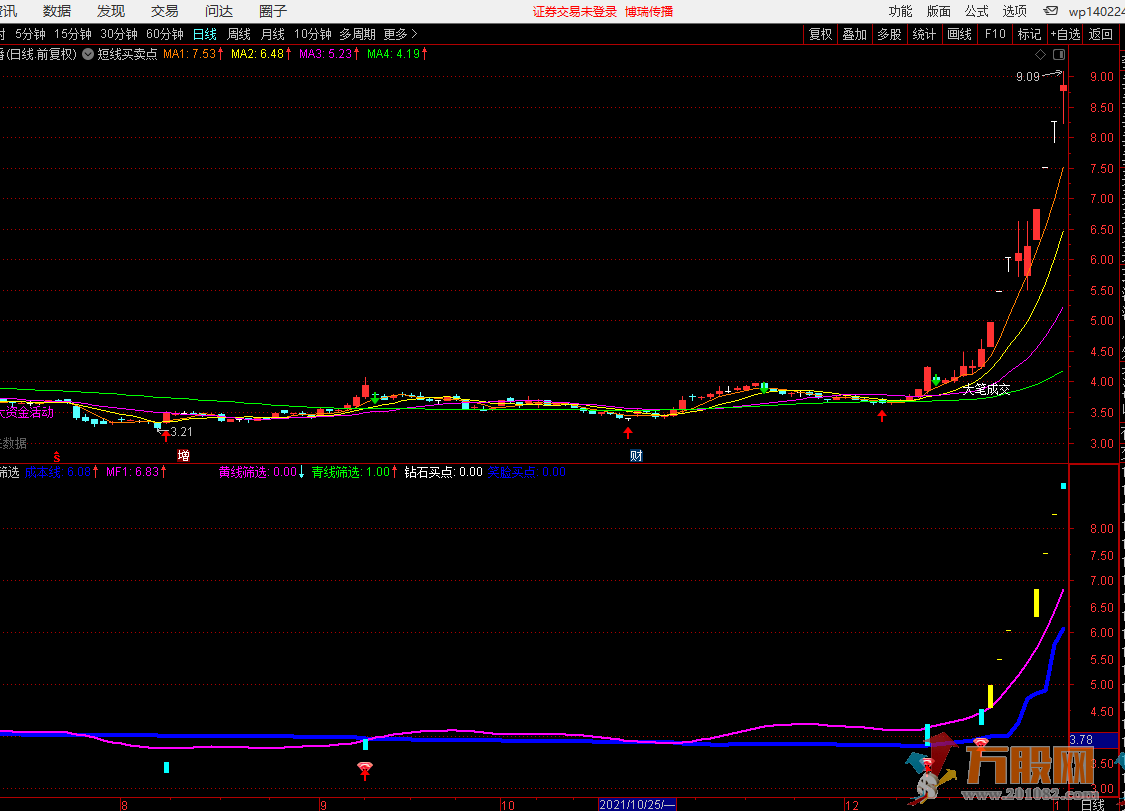Open the mail envelope icon
This screenshot has height=811, width=1125.
(1050, 11)
